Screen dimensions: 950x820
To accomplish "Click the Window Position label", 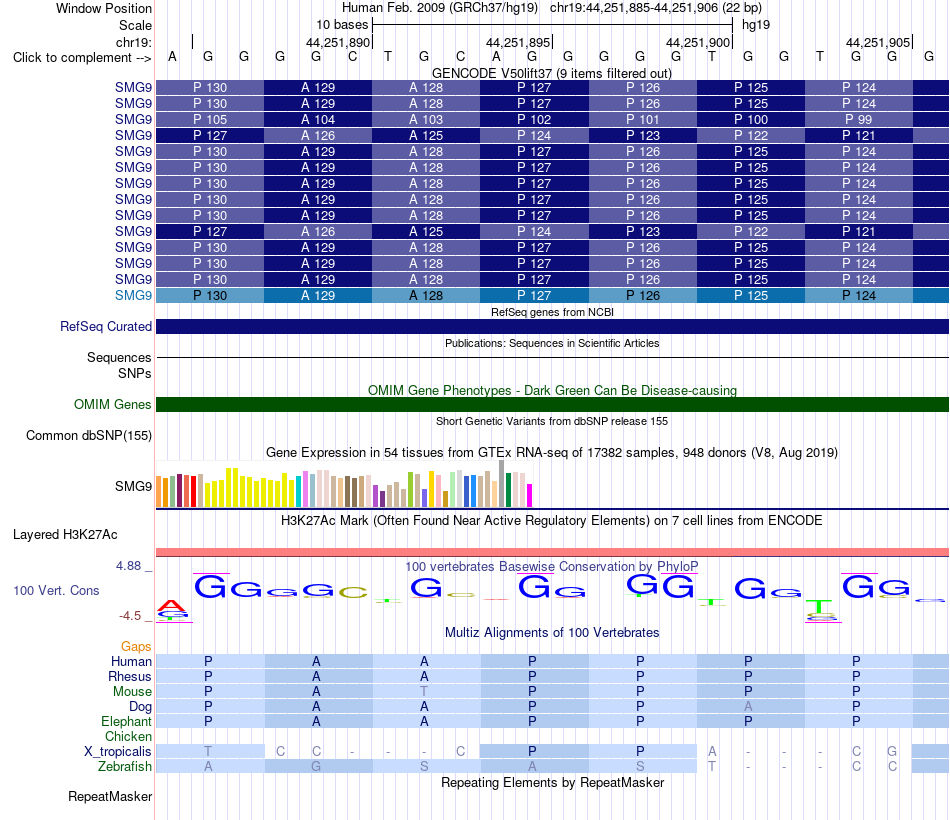I will [x=104, y=8].
